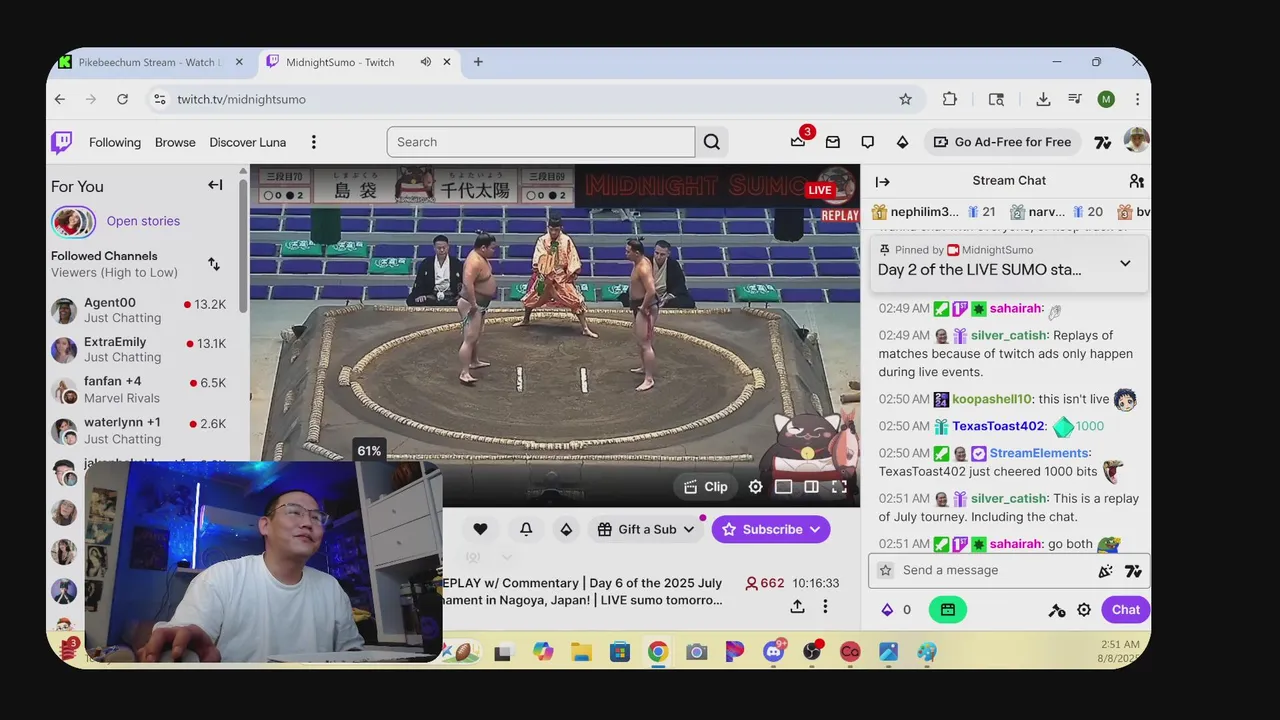Open the party popper emote icon in chat box
This screenshot has width=1280, height=720.
pyautogui.click(x=1105, y=571)
